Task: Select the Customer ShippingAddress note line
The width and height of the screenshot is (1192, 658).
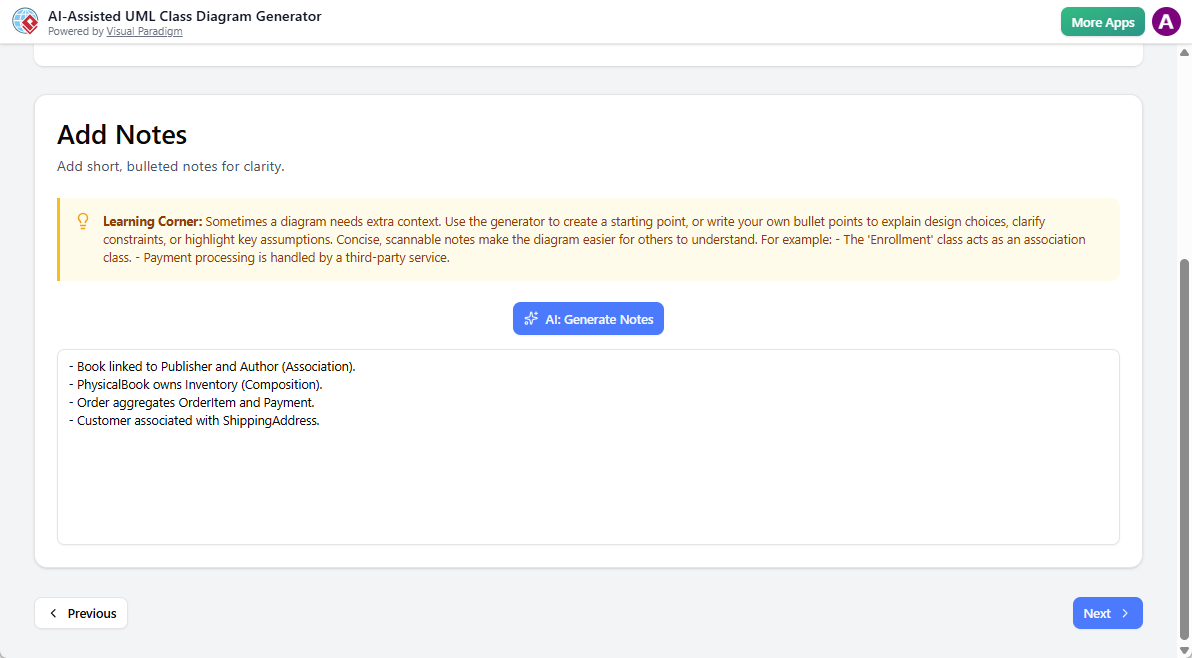Action: pyautogui.click(x=197, y=420)
